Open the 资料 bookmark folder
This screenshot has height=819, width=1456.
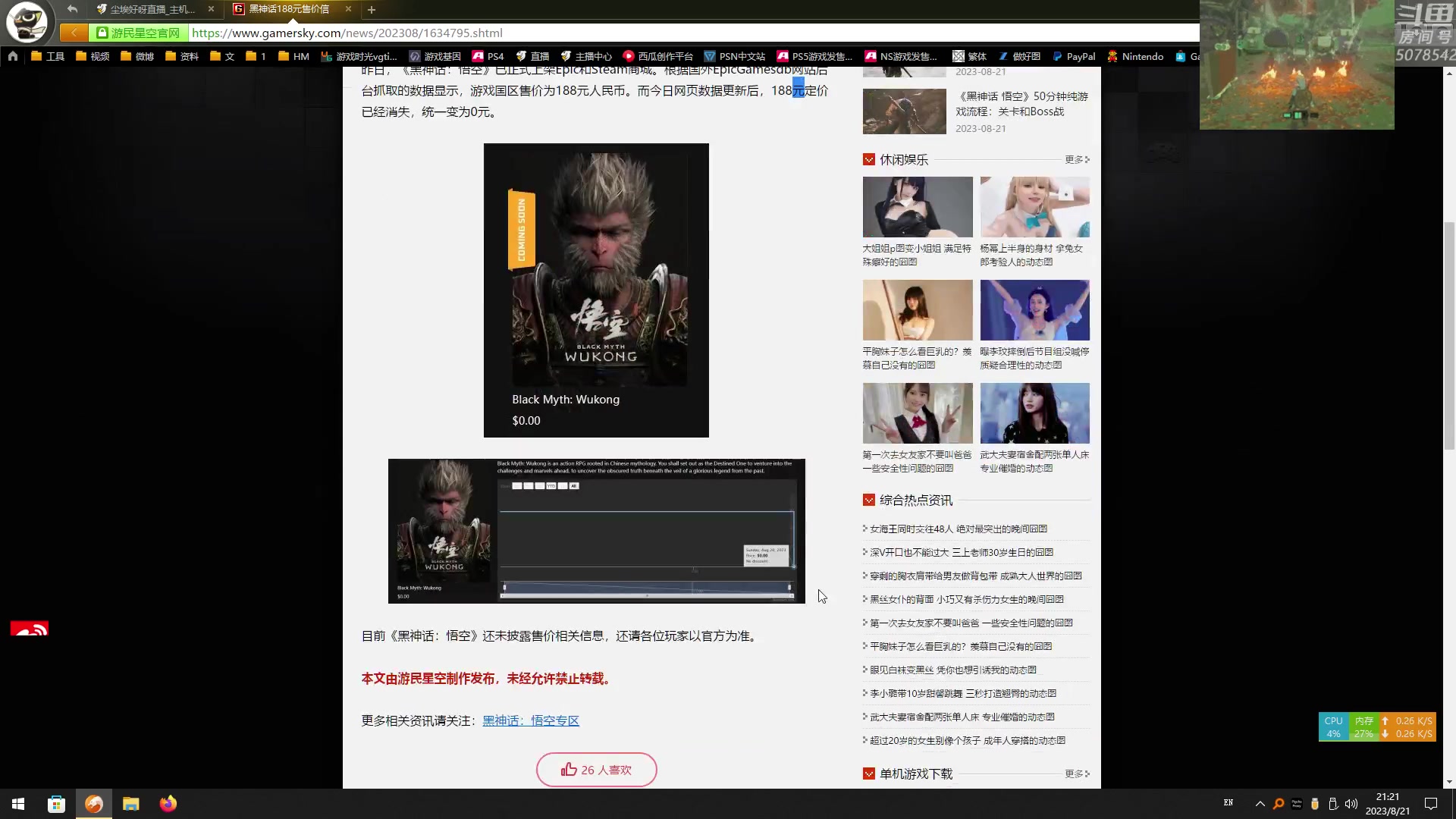pyautogui.click(x=181, y=56)
